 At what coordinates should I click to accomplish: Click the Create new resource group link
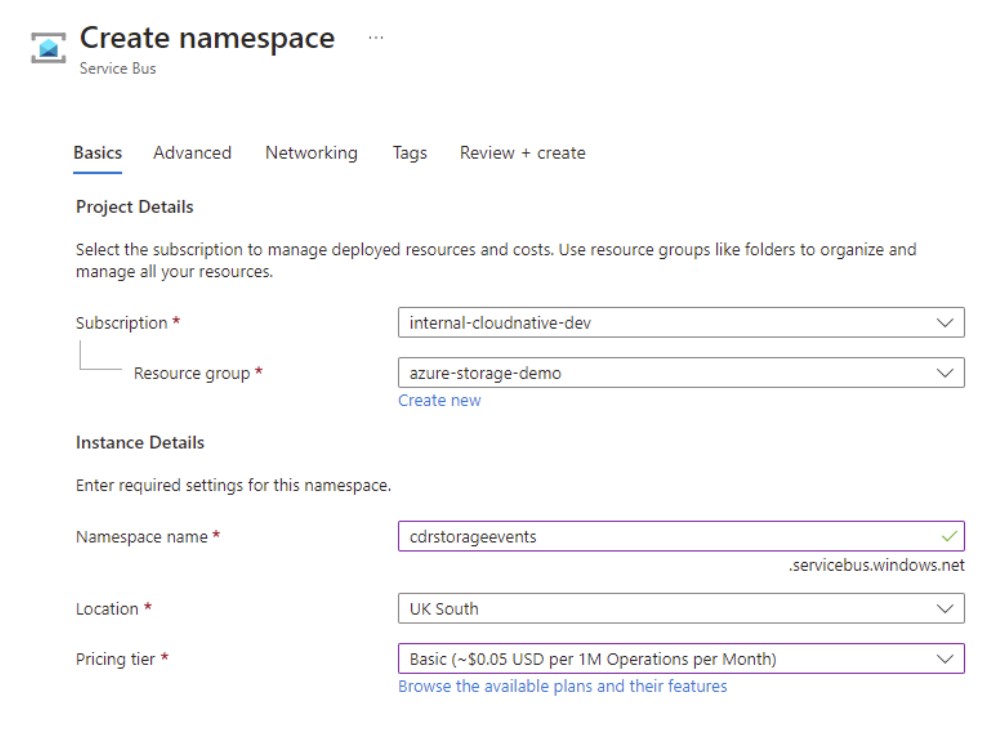439,400
